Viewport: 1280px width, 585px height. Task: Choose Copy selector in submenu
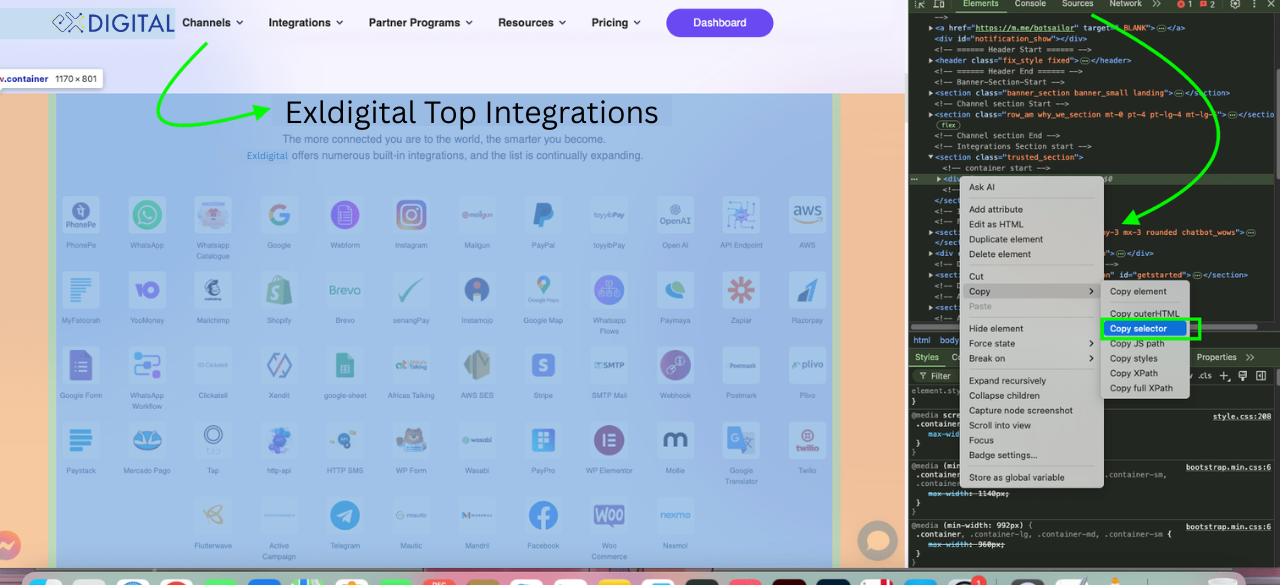(x=1145, y=328)
